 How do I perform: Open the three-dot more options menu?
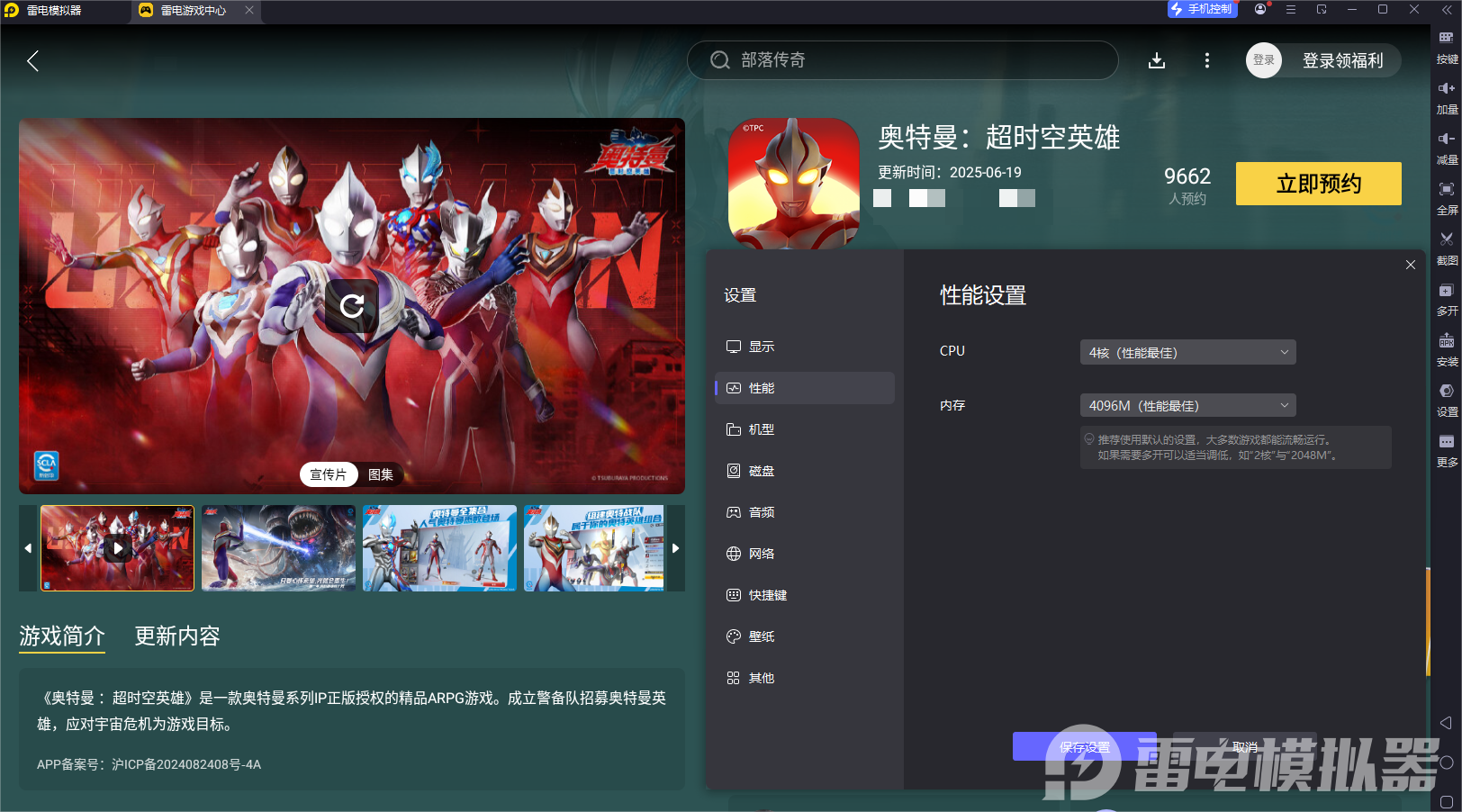coord(1207,60)
